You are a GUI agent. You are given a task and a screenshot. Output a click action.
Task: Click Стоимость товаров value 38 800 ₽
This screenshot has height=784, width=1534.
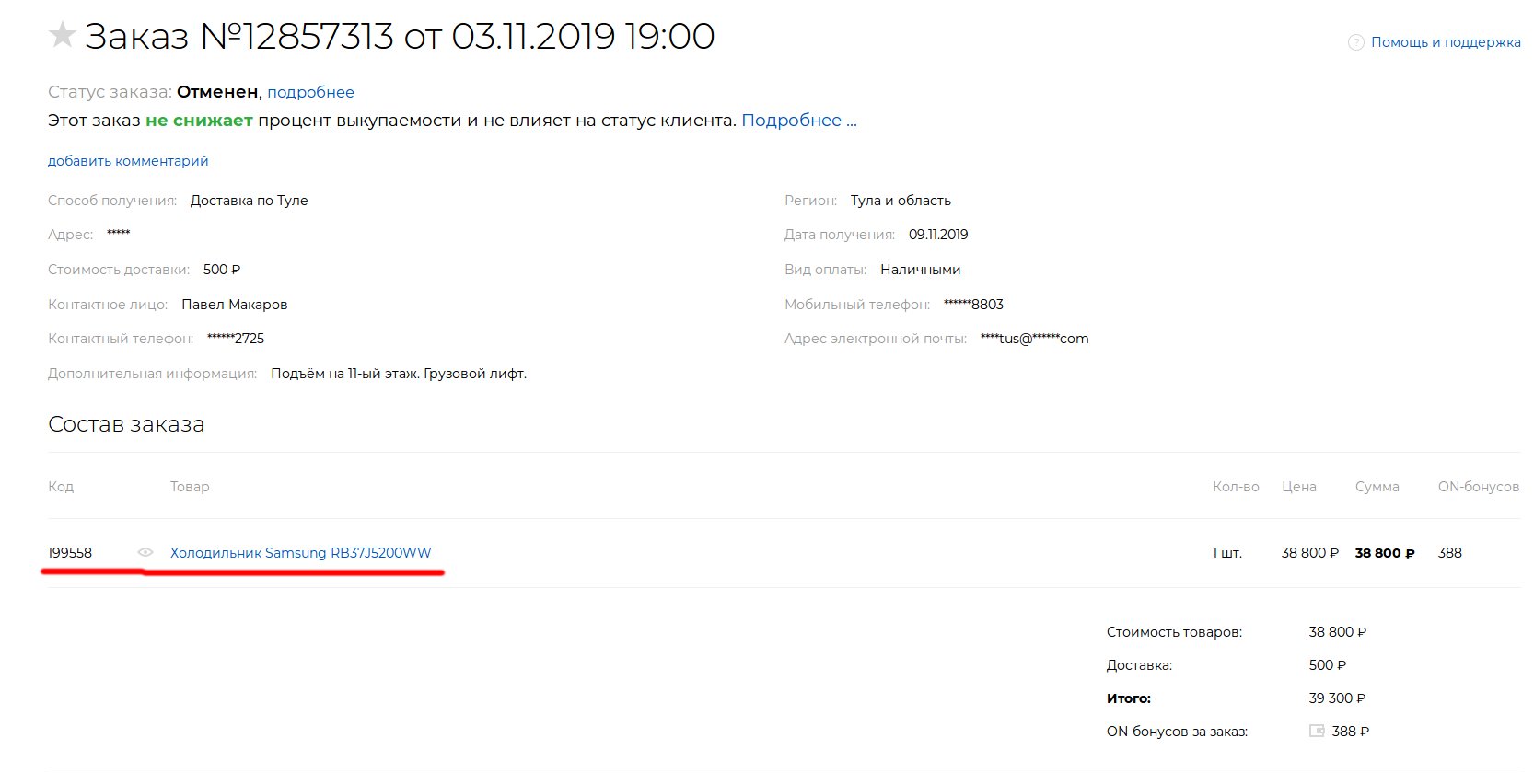pos(1338,632)
